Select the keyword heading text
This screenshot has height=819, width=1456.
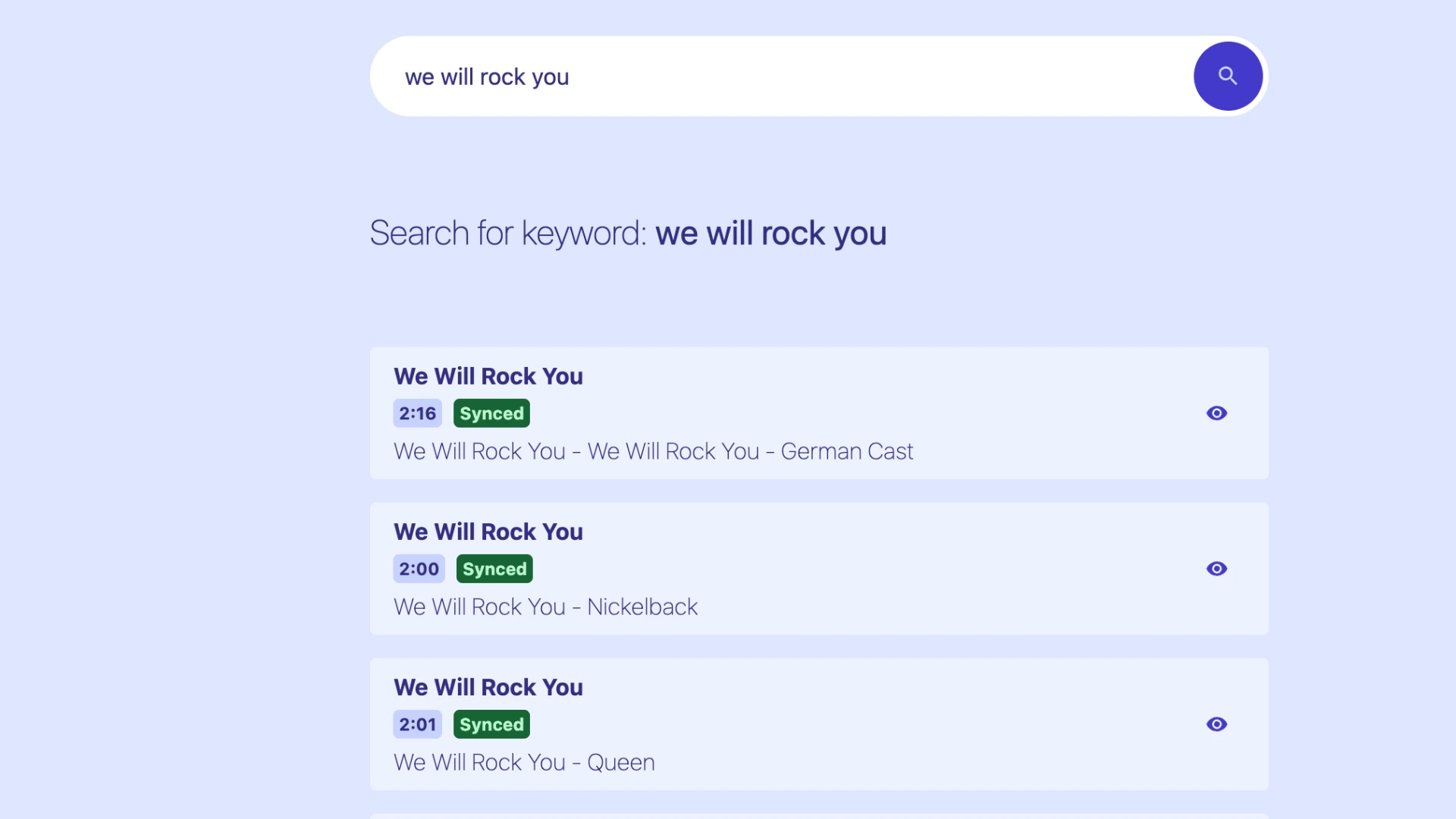pos(628,234)
